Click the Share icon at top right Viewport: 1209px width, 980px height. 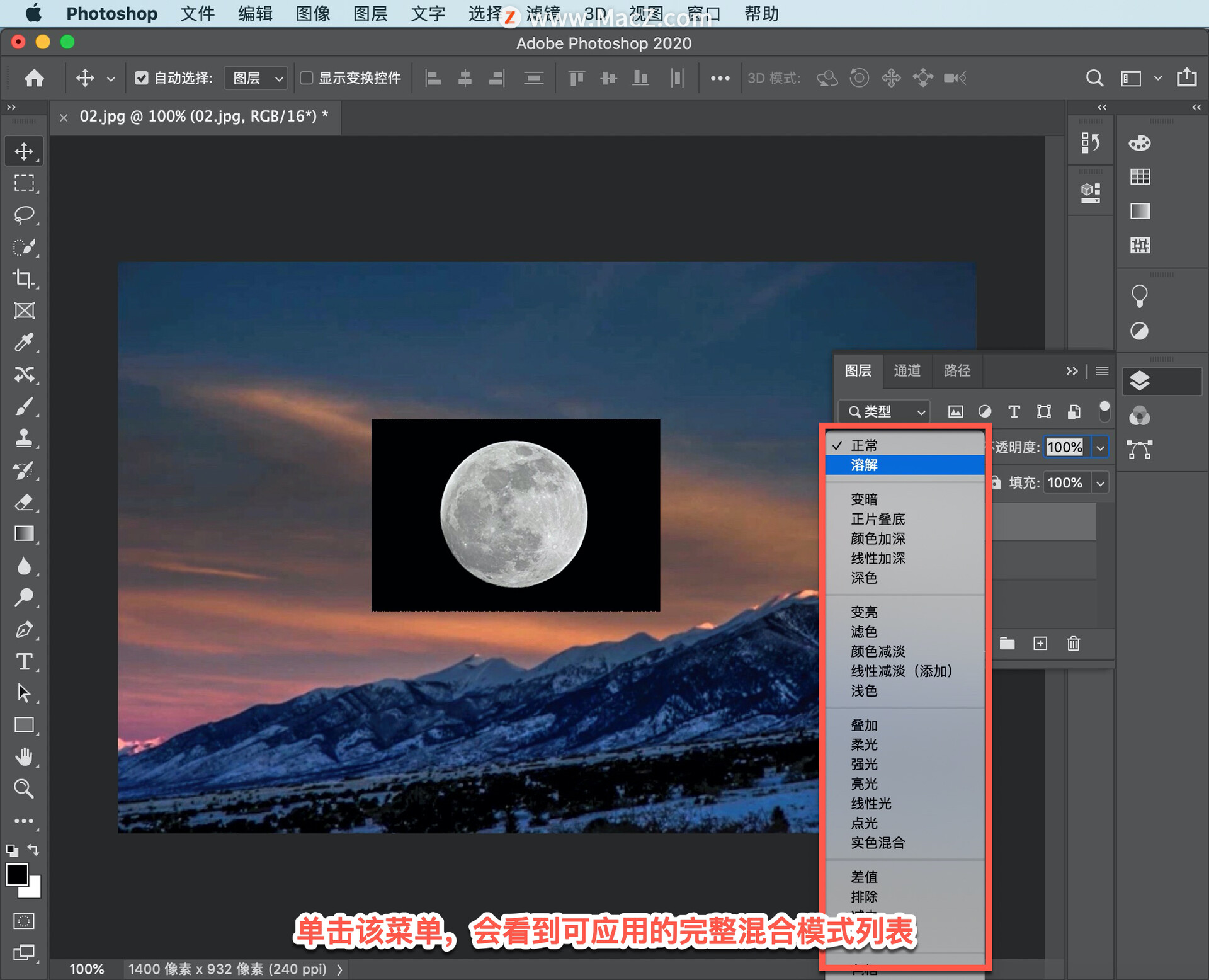coord(1187,77)
